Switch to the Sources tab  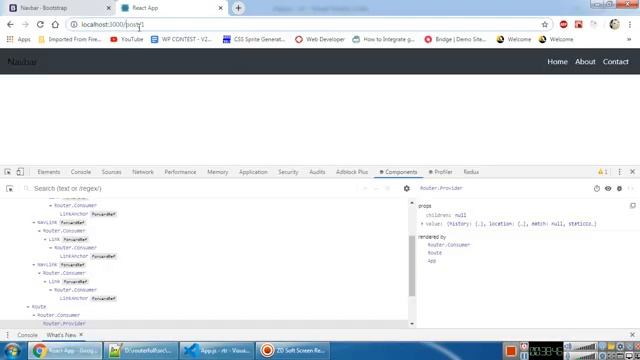(x=111, y=172)
